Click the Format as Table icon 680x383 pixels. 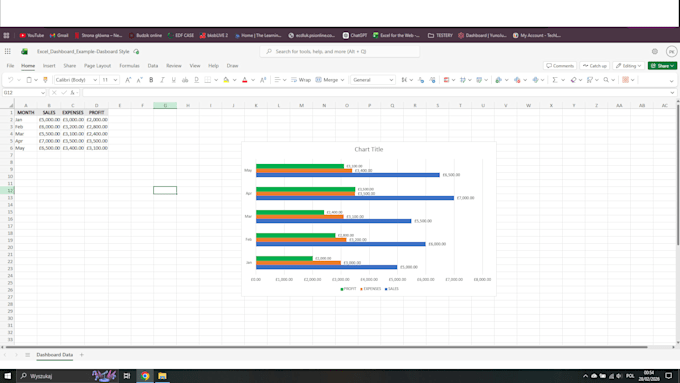463,80
